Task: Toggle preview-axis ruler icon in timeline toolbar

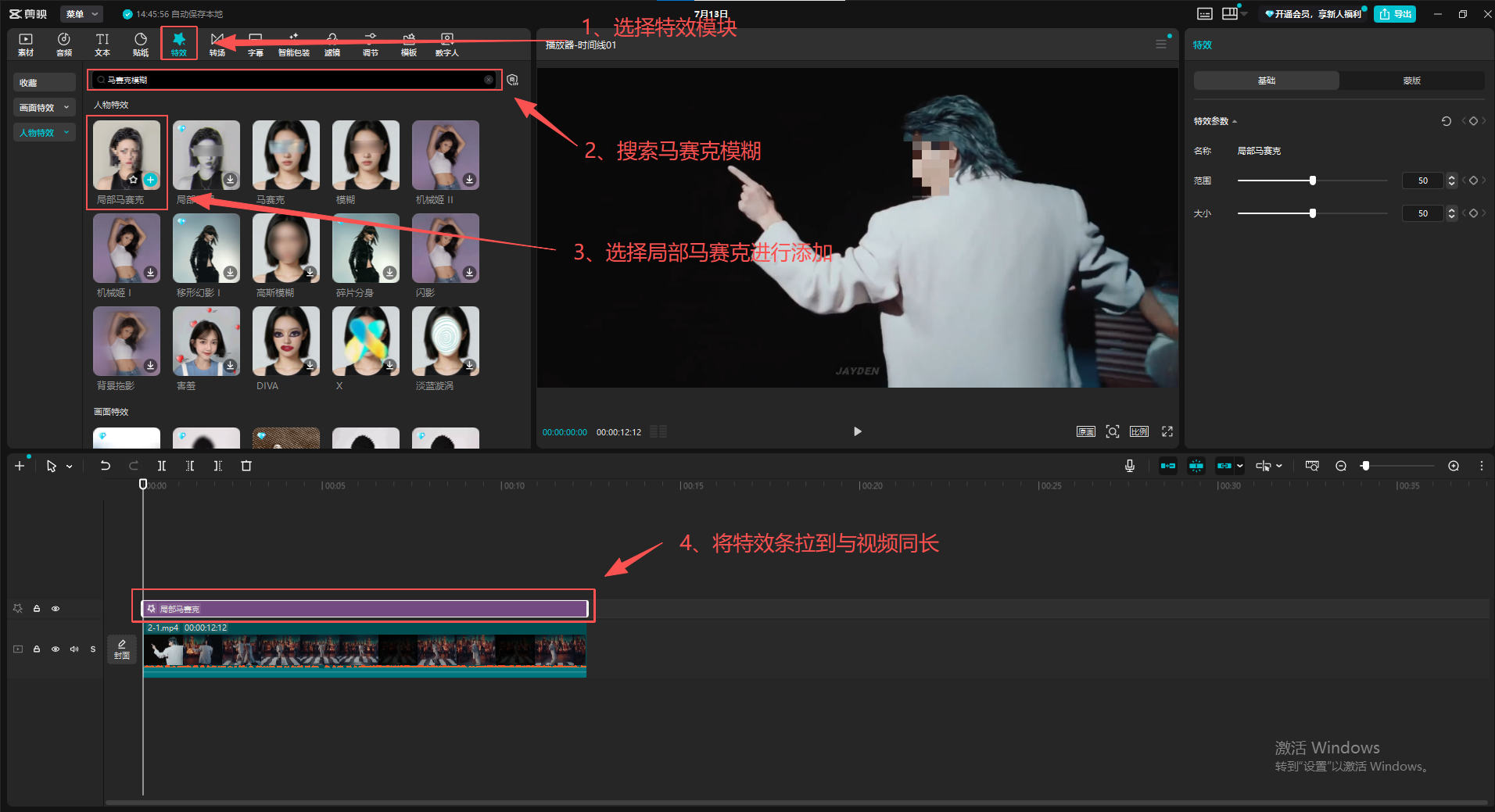Action: (1312, 466)
